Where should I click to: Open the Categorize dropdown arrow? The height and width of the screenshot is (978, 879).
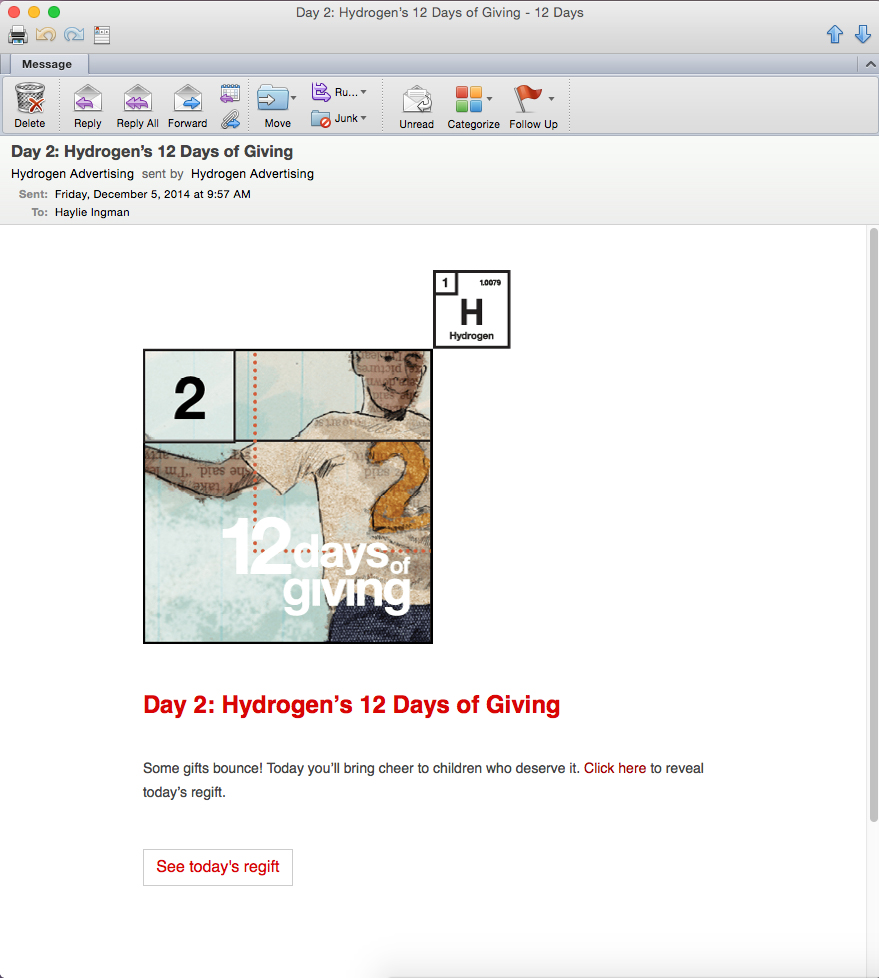point(490,99)
